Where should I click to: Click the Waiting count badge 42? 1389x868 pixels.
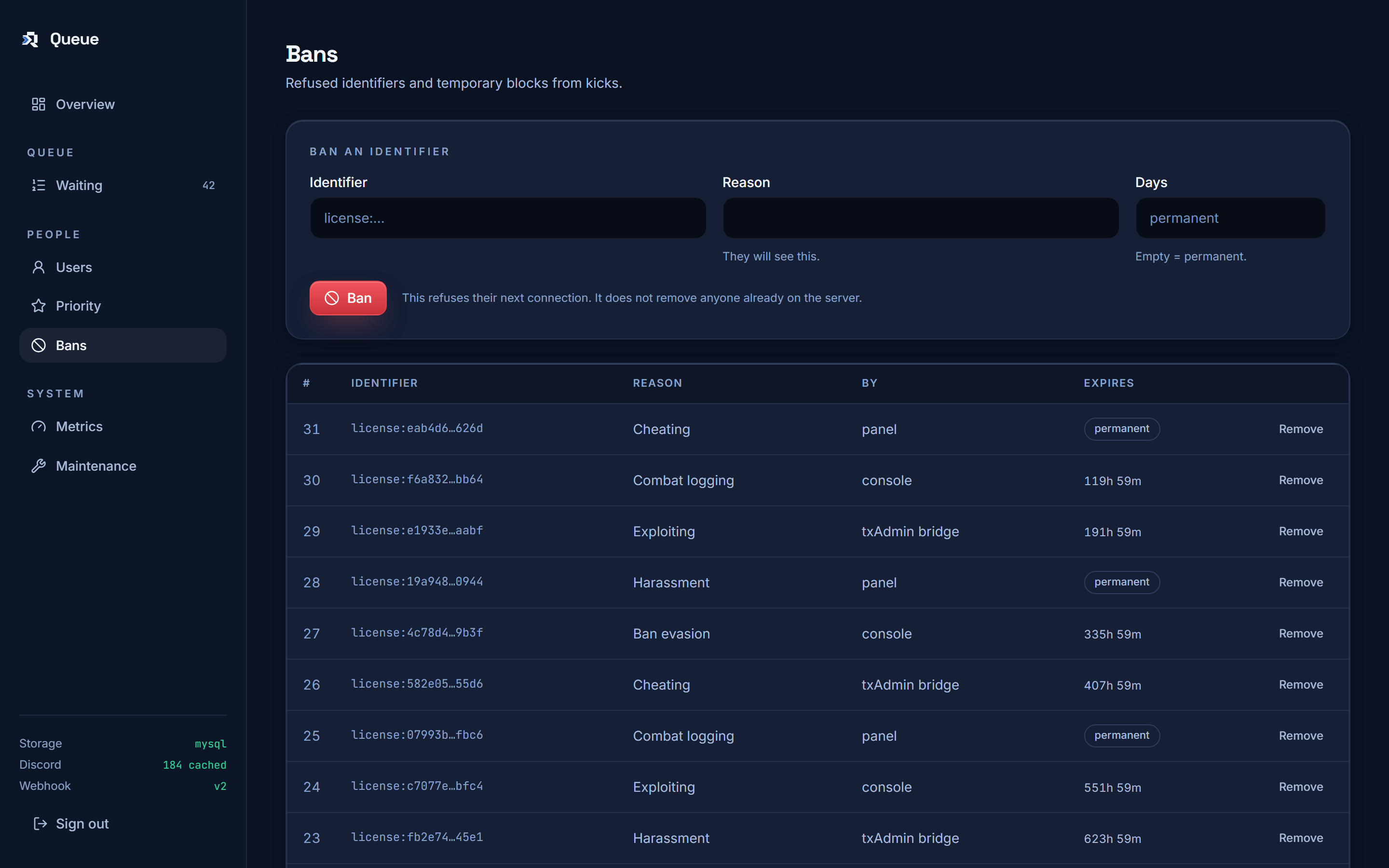[208, 186]
